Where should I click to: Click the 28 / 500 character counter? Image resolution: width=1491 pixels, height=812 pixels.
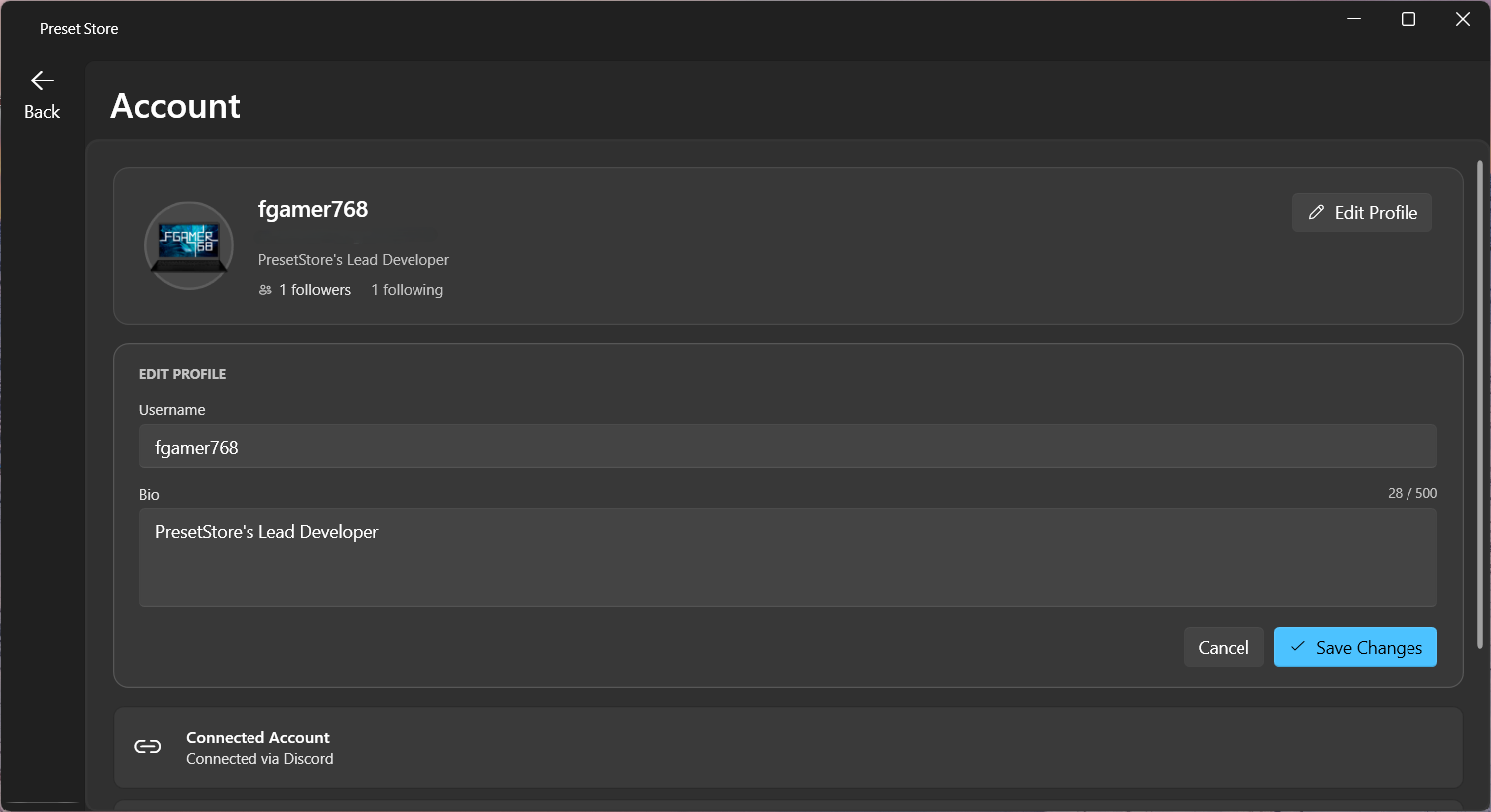point(1412,493)
